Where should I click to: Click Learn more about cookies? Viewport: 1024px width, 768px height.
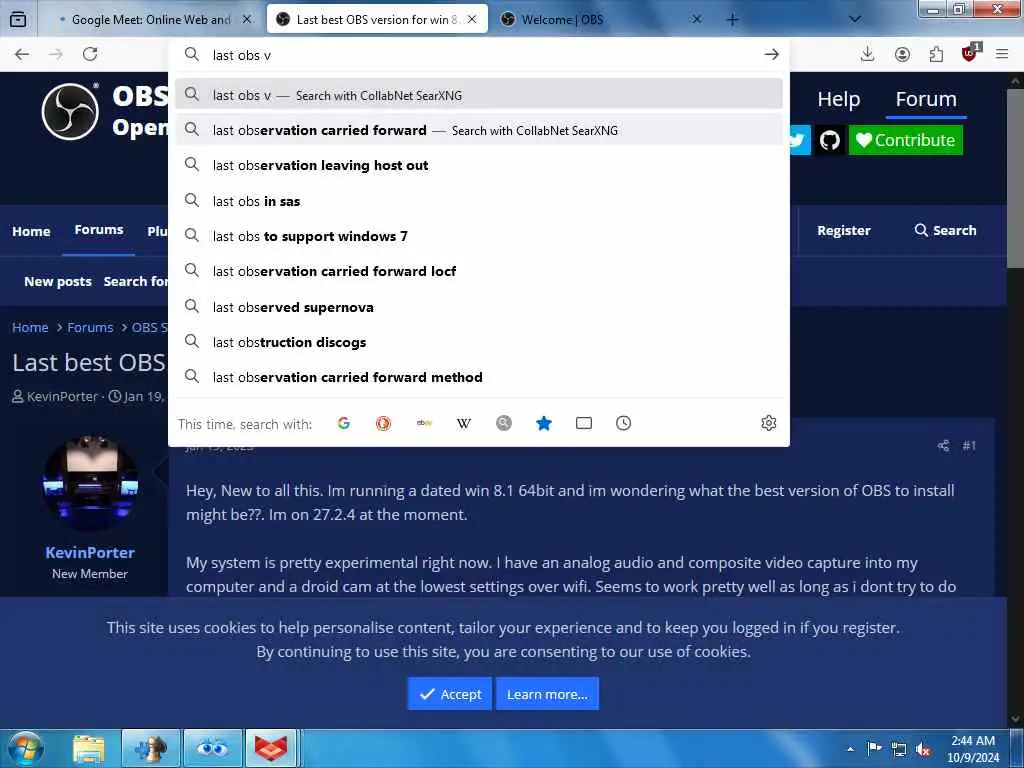pyautogui.click(x=547, y=694)
